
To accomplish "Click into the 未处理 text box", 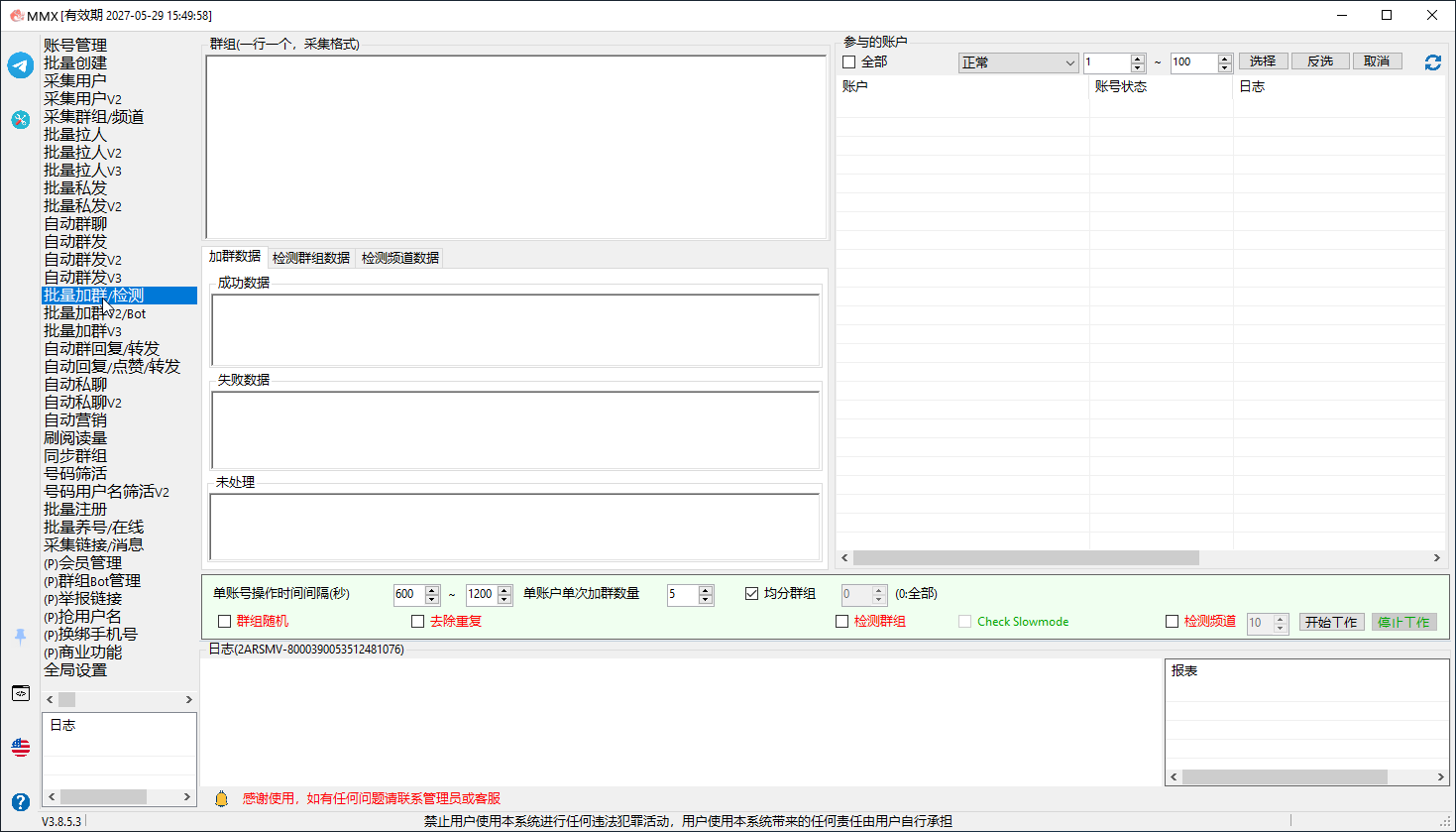I will pyautogui.click(x=514, y=527).
